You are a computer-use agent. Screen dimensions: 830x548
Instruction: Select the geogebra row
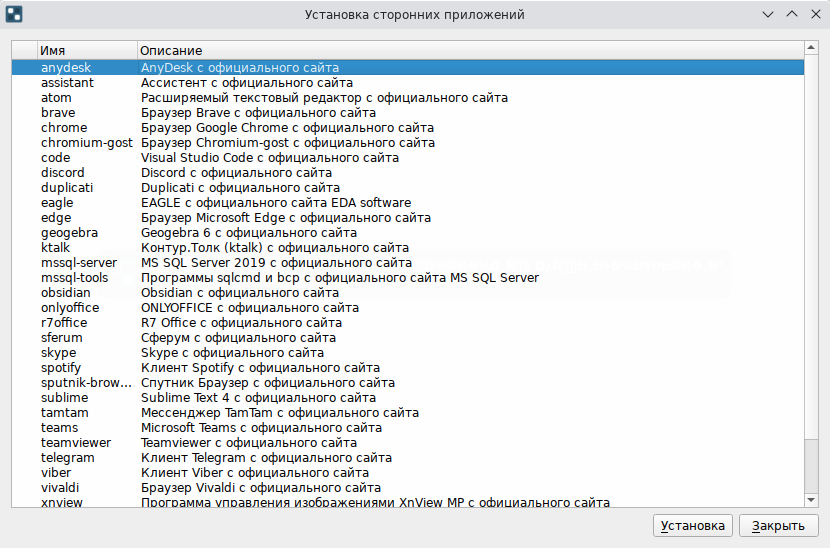(x=408, y=232)
